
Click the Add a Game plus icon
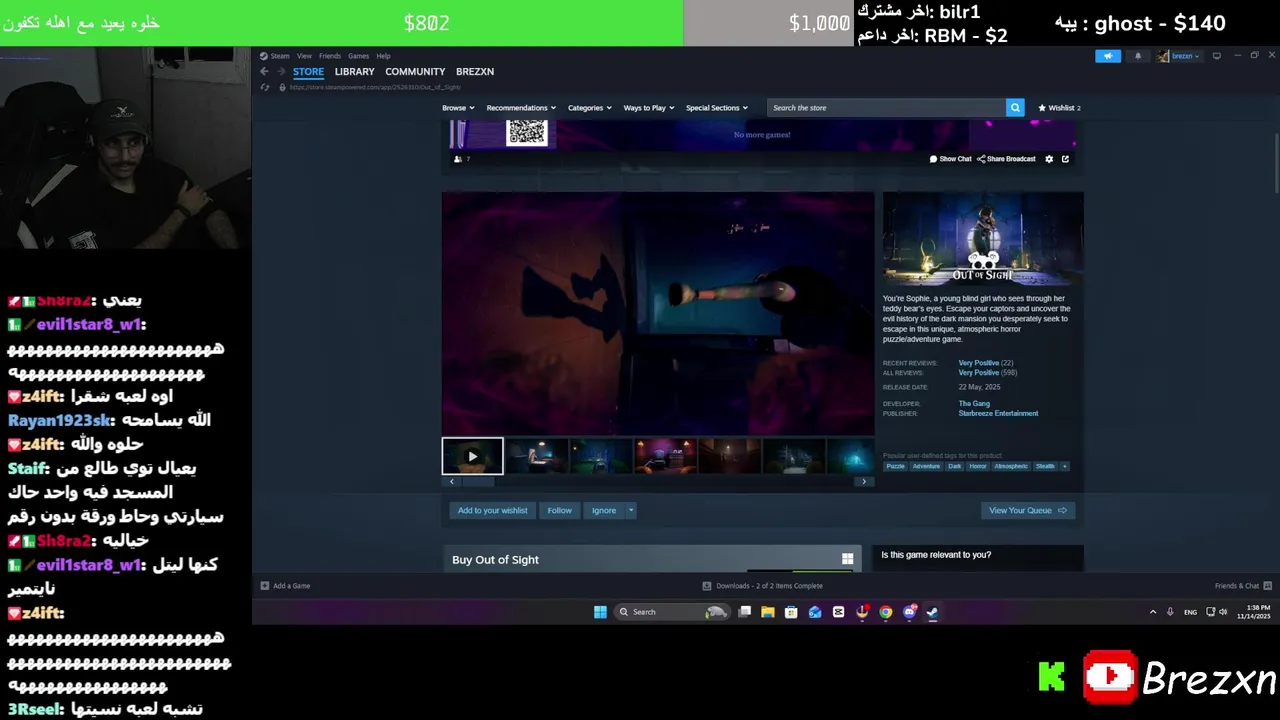[265, 586]
